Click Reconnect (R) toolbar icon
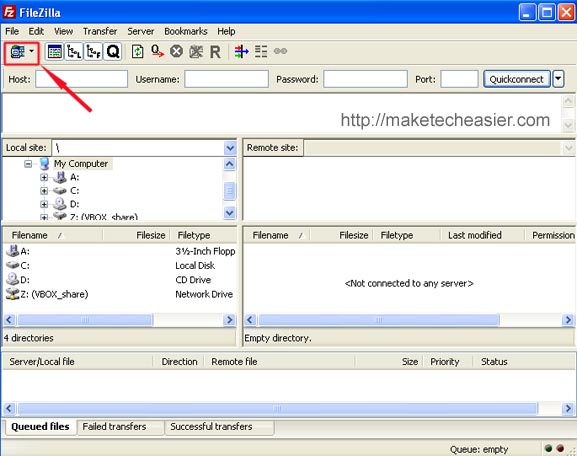The image size is (577, 456). coord(215,52)
